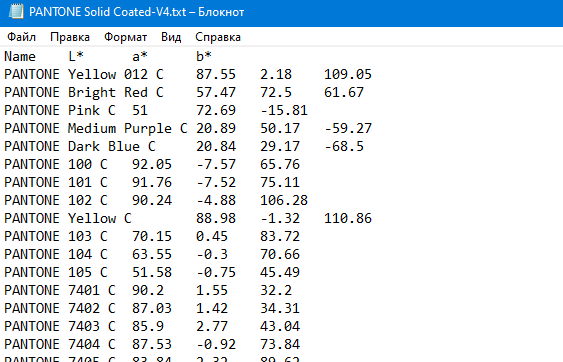Click the value -68.5 on Dark Blue row
This screenshot has width=563, height=362.
click(344, 146)
